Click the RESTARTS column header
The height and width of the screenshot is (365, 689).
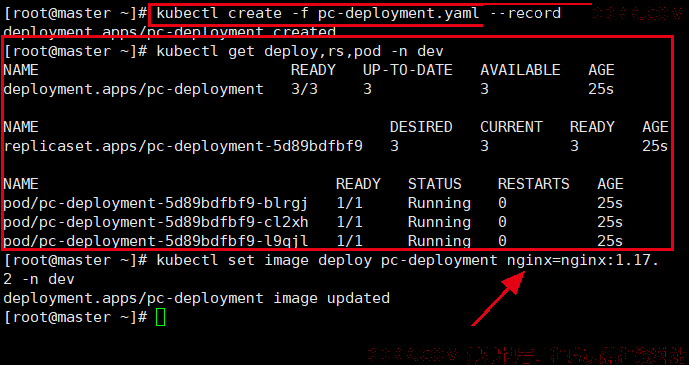pos(533,184)
